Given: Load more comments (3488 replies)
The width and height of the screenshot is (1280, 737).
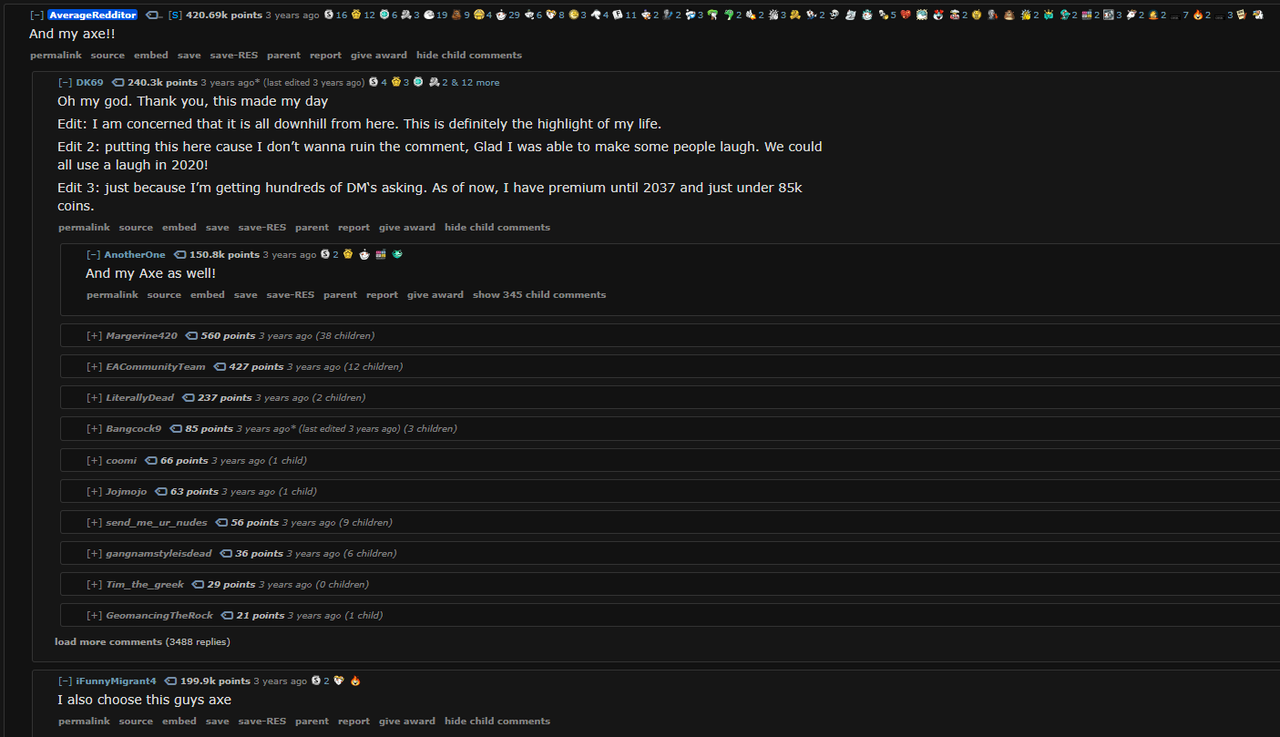Looking at the screenshot, I should point(142,642).
